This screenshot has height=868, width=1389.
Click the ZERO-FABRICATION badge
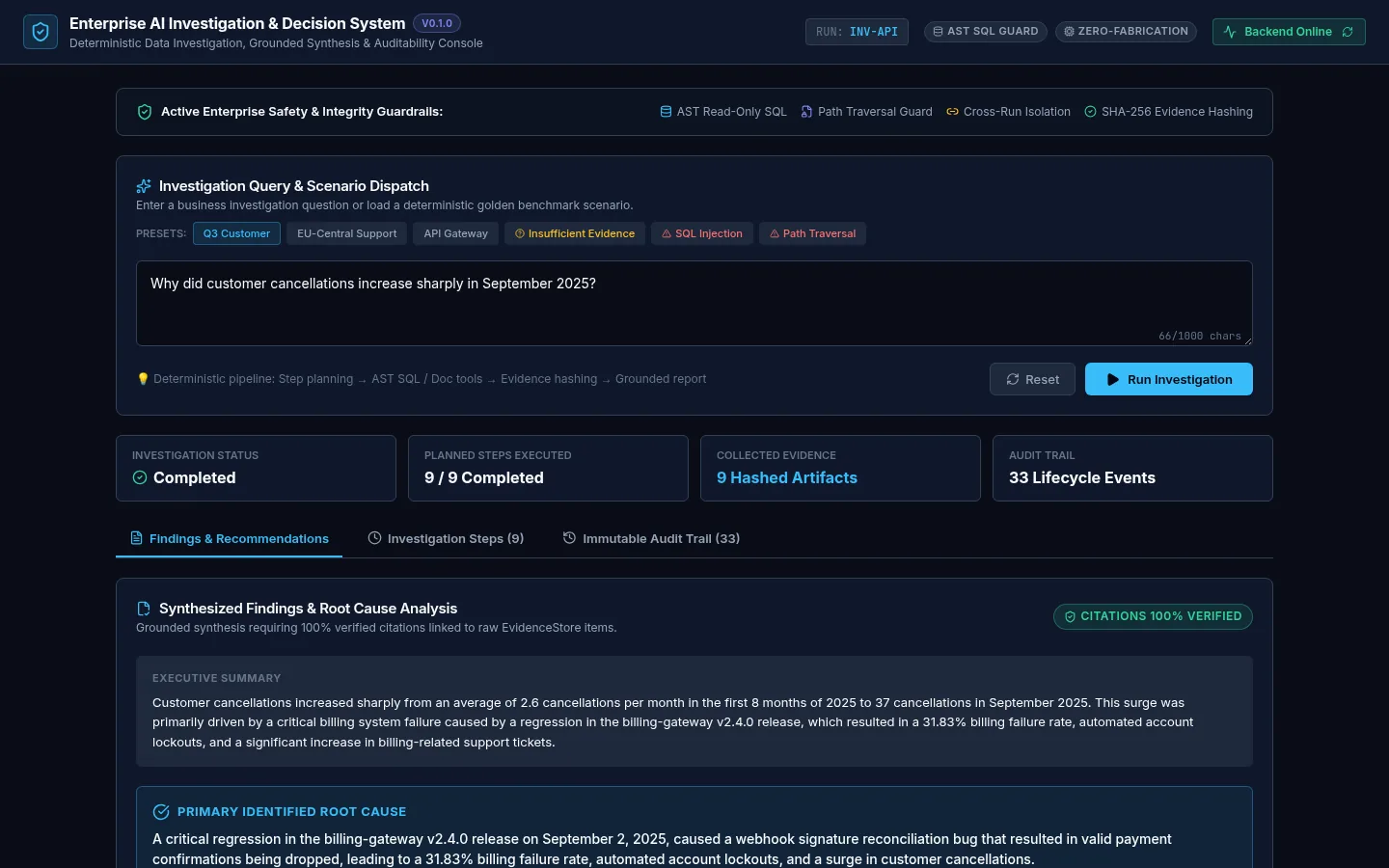coord(1126,32)
